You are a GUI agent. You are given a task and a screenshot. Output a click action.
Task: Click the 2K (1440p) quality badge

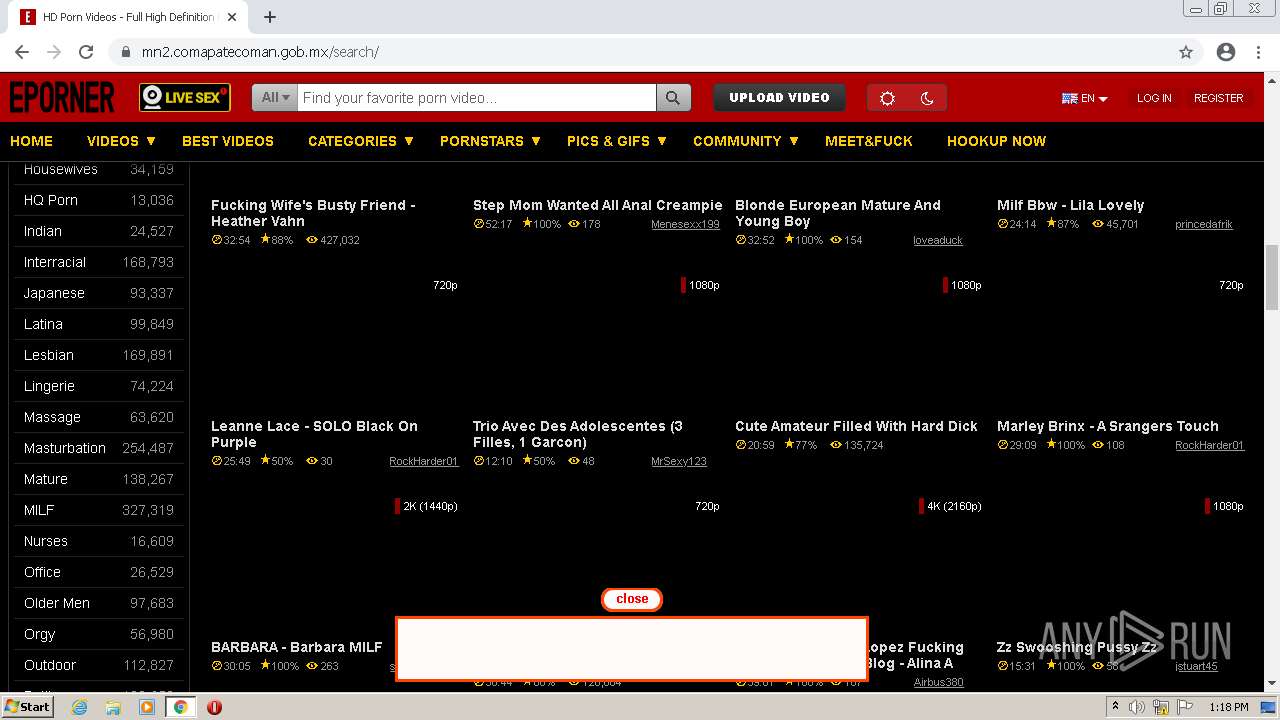click(427, 506)
